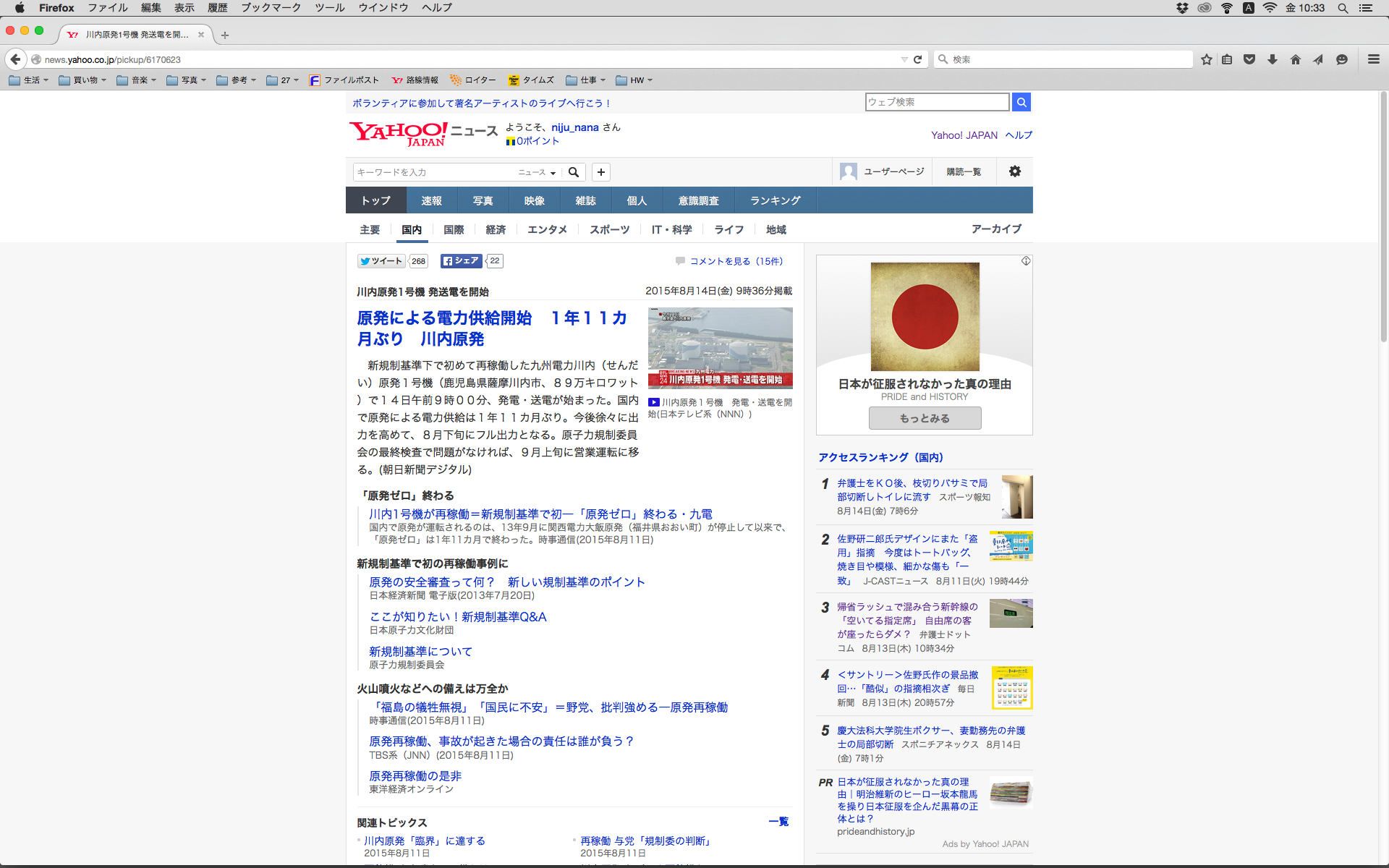Viewport: 1389px width, 868px height.
Task: Click the Firefox reload page icon
Action: click(917, 59)
